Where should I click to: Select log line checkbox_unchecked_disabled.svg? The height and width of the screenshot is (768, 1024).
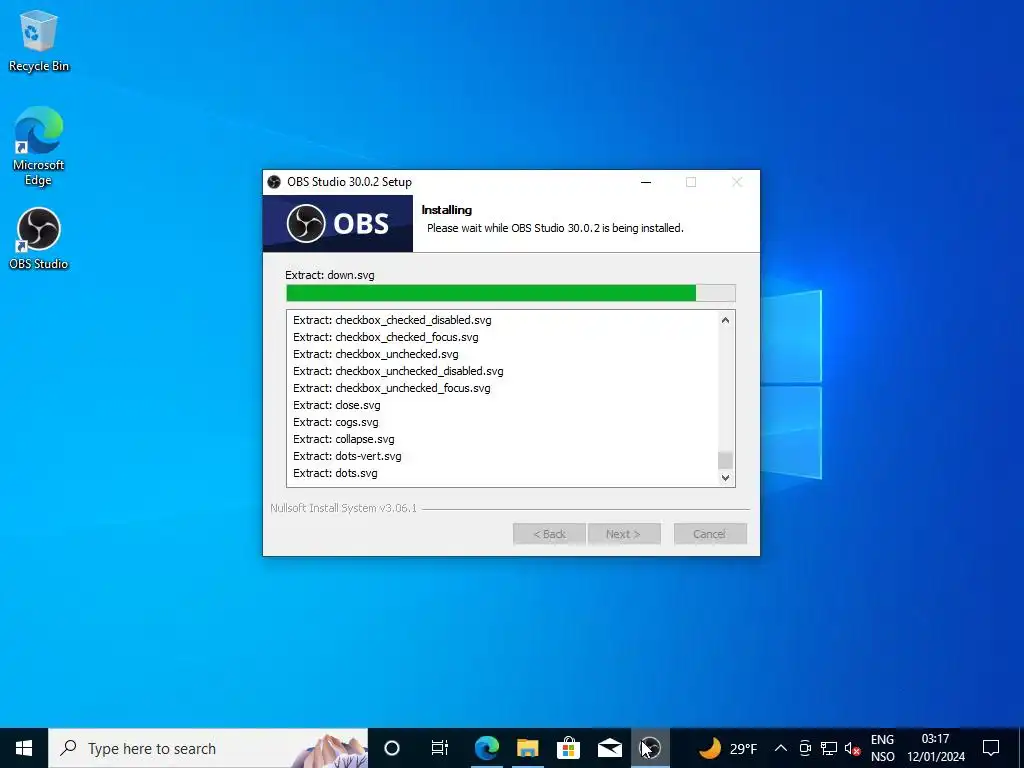[398, 371]
